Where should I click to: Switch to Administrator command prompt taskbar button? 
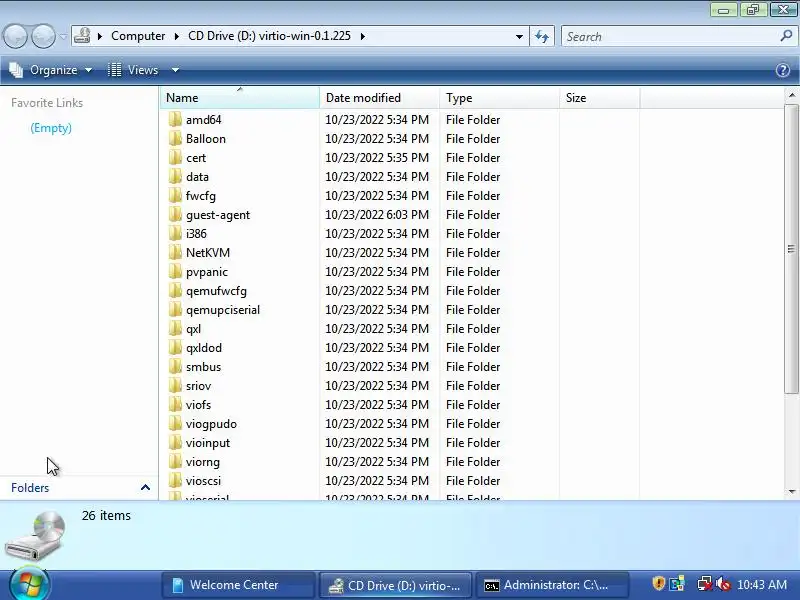pyautogui.click(x=552, y=585)
